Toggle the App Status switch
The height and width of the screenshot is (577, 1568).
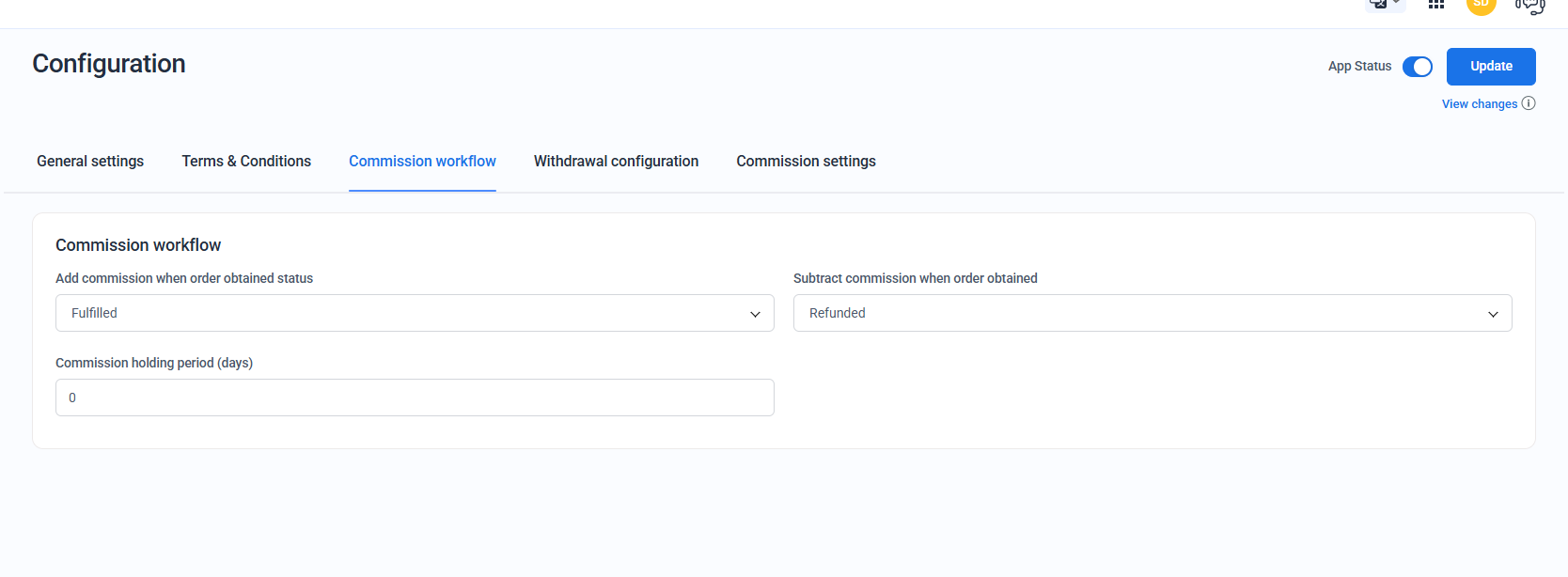click(x=1417, y=67)
